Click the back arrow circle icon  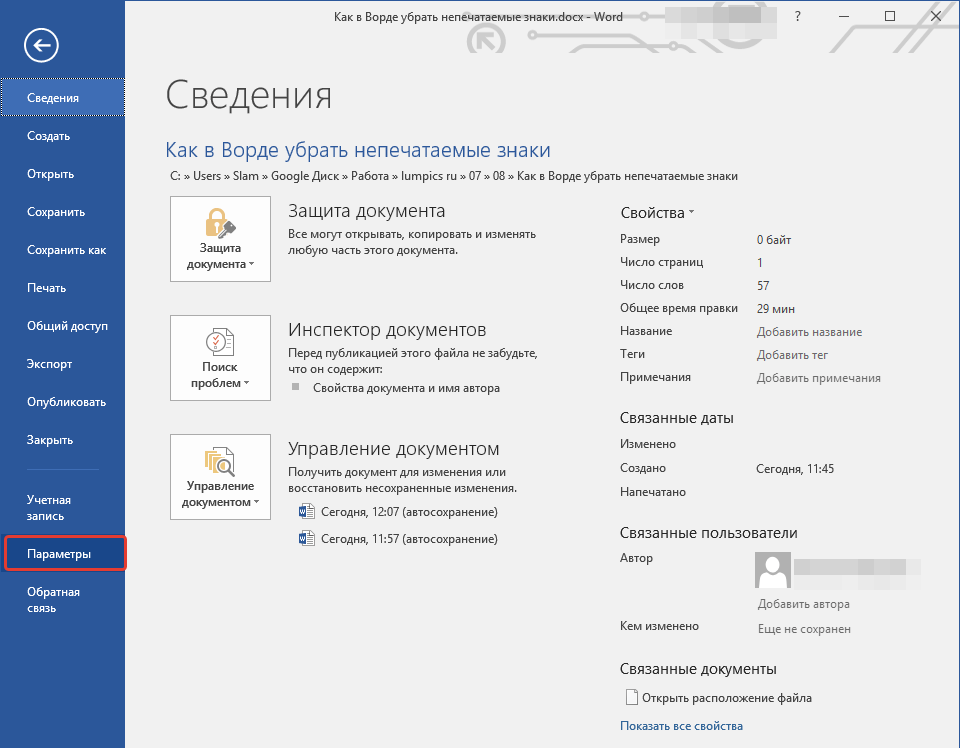(43, 44)
